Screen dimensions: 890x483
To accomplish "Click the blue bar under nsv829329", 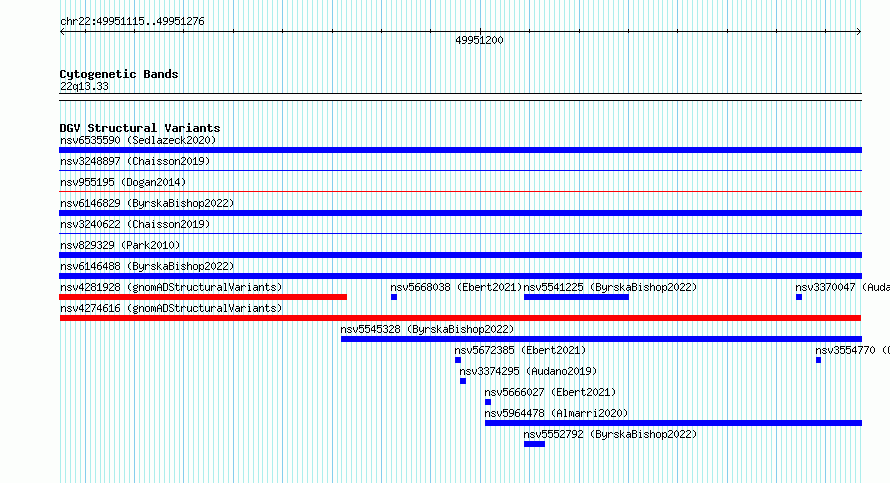I will (460, 255).
